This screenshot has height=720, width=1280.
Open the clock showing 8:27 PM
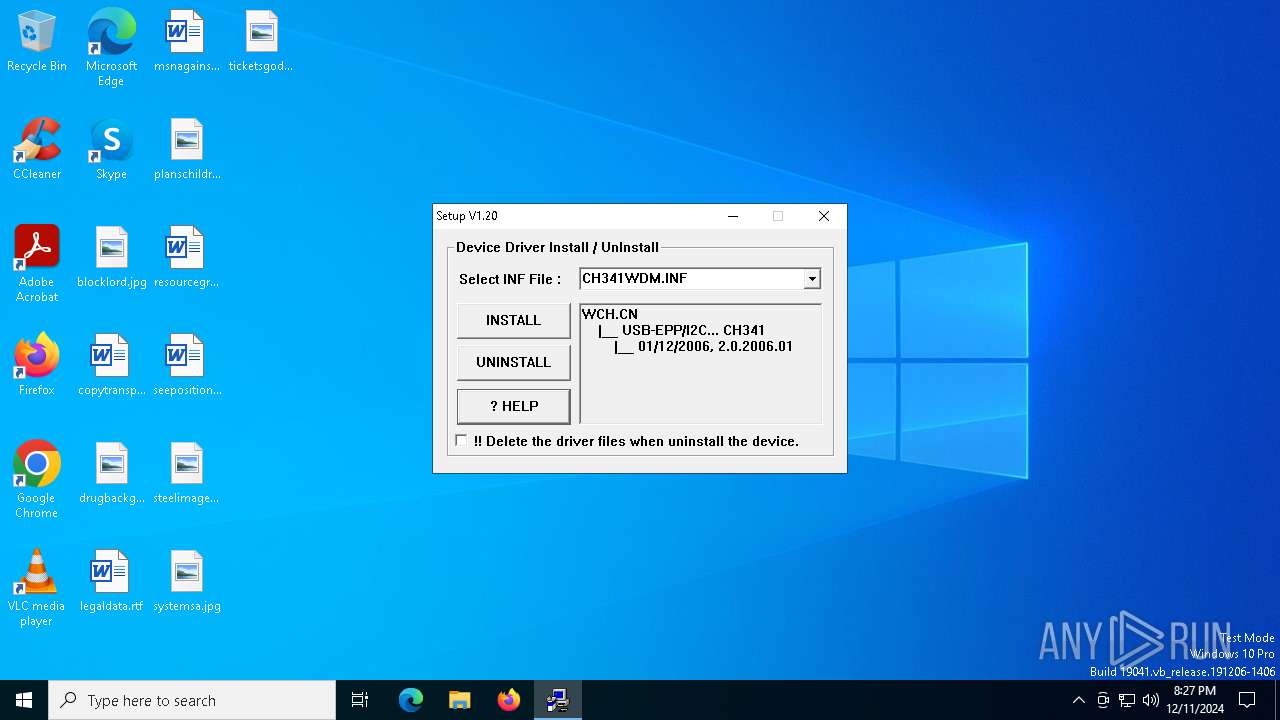(x=1195, y=700)
